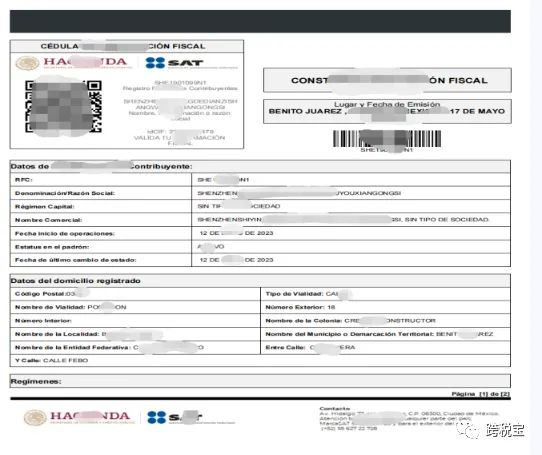The image size is (542, 455).
Task: Click the Estatus en el padrón label
Action: tap(52, 247)
